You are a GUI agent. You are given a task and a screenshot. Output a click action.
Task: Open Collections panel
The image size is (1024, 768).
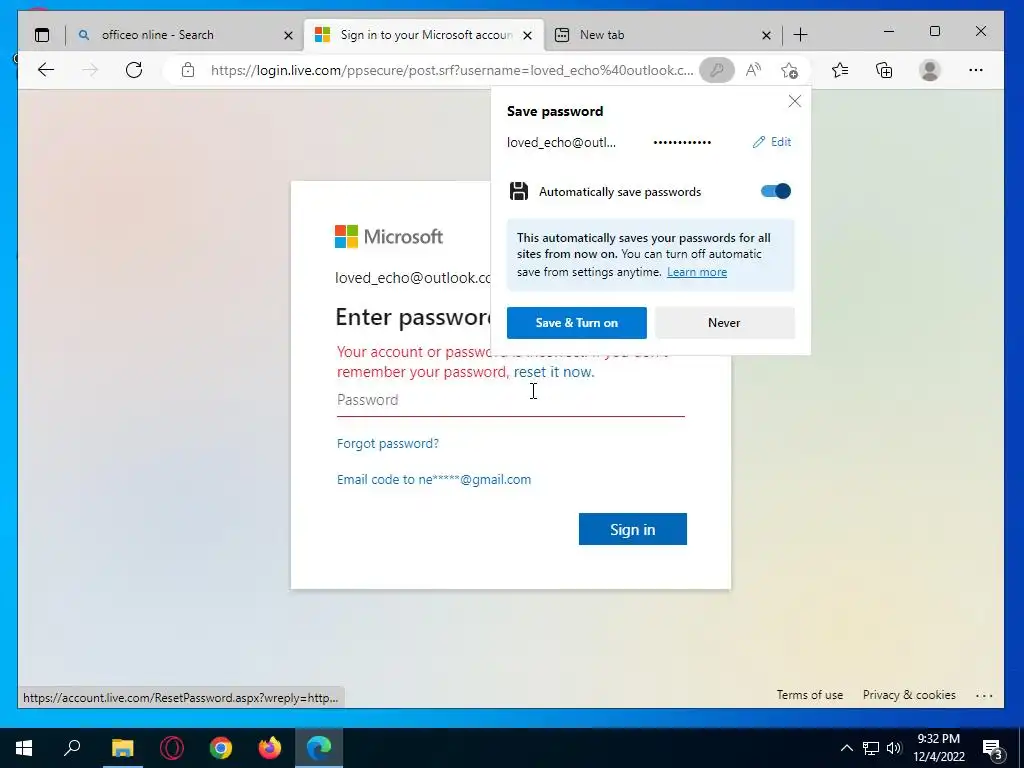pos(884,70)
